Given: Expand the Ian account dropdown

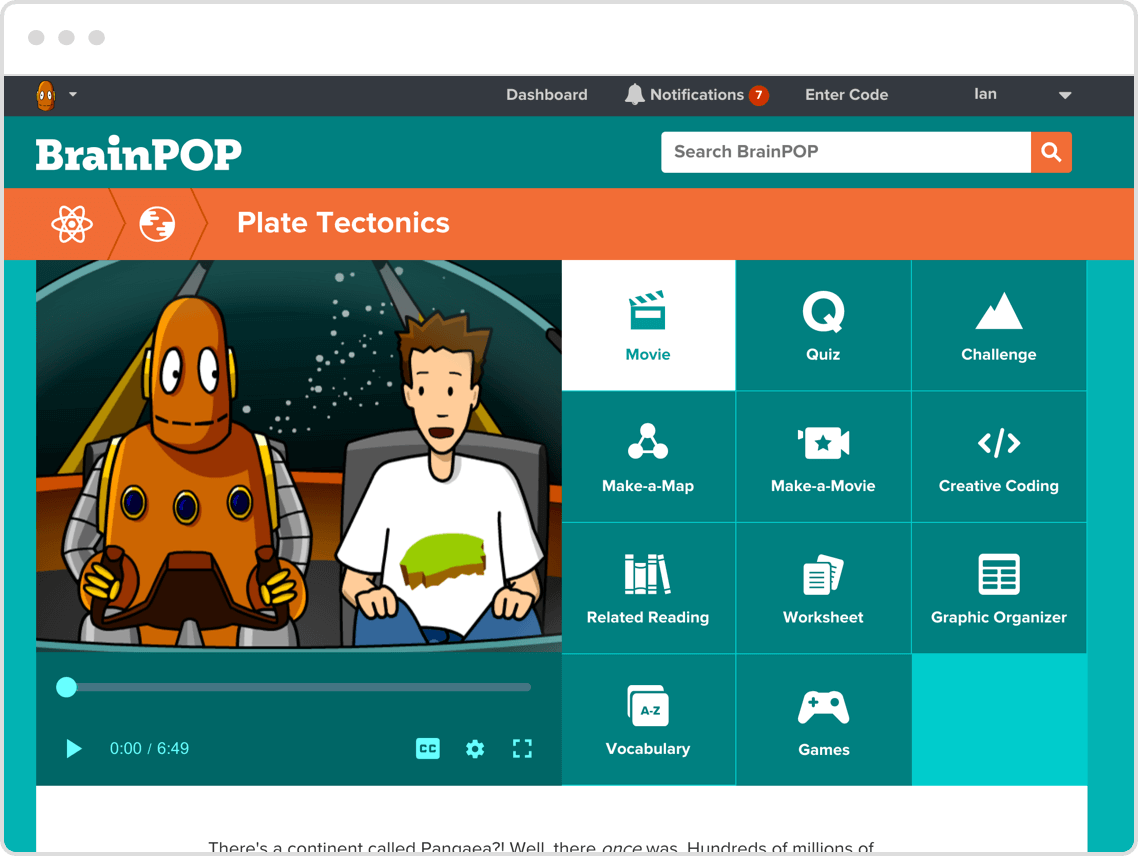Looking at the screenshot, I should point(1064,95).
